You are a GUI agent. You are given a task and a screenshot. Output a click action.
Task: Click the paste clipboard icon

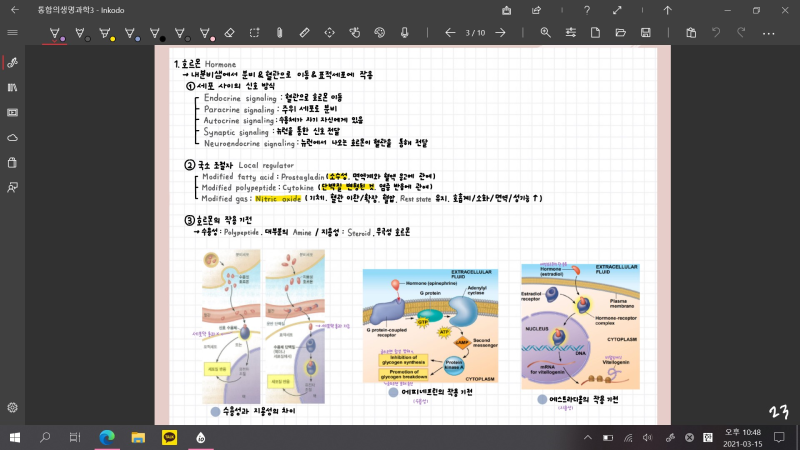[691, 33]
